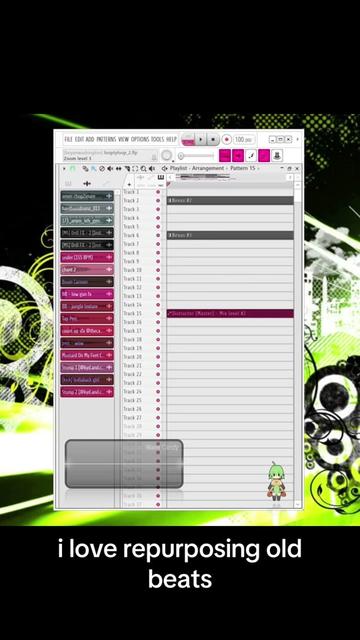This screenshot has width=360, height=640.
Task: Click the piano keys icon above tracks
Action: click(x=160, y=178)
